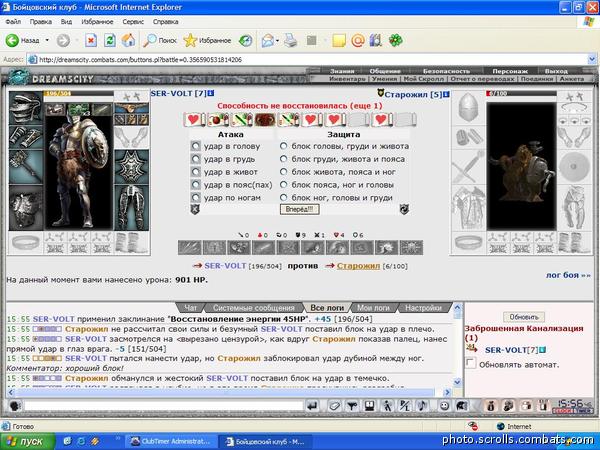Image resolution: width=600 pixels, height=450 pixels.
Task: Click SER-VOLT's helmet equipment slot
Action: pyautogui.click(x=26, y=108)
